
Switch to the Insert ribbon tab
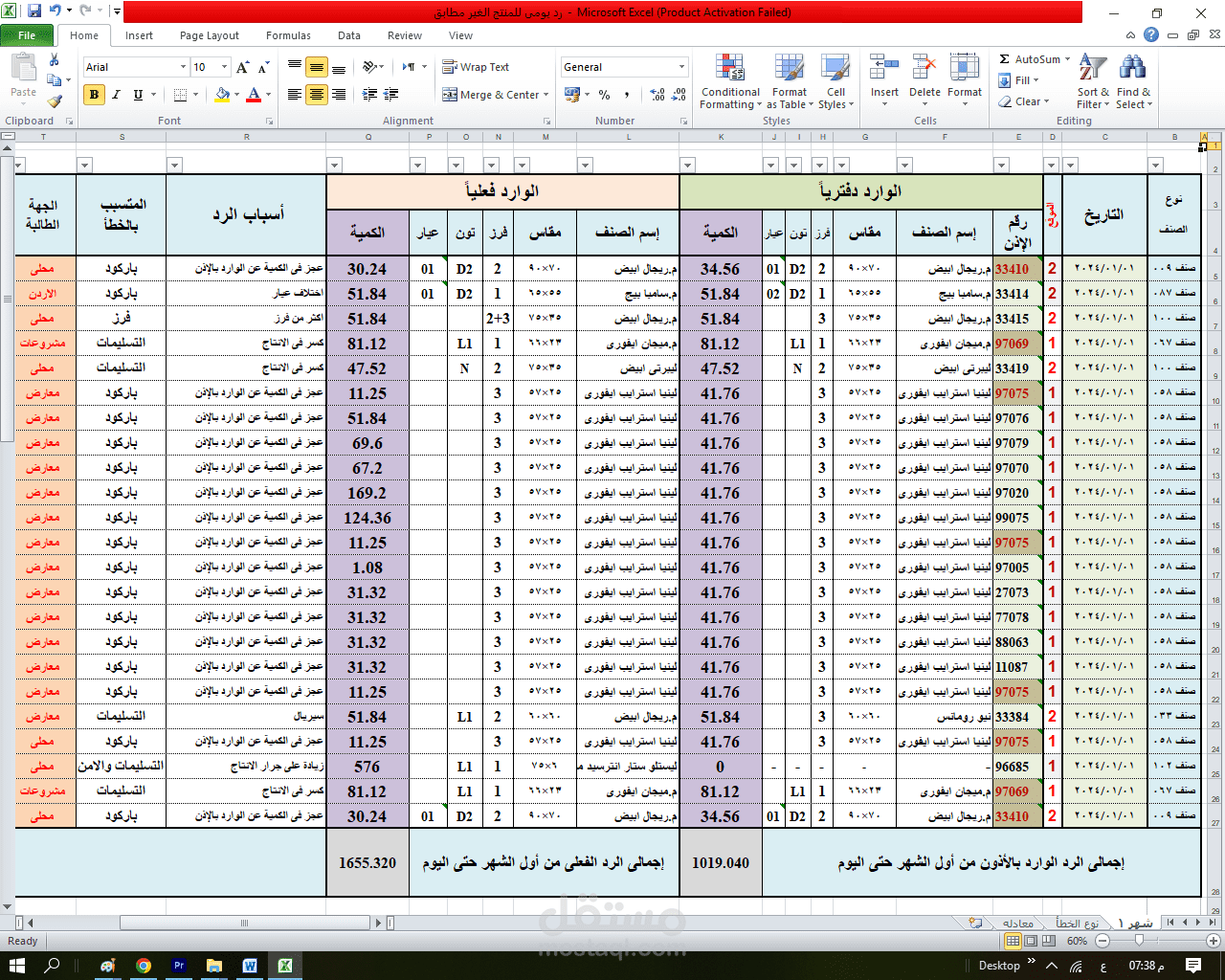(139, 35)
